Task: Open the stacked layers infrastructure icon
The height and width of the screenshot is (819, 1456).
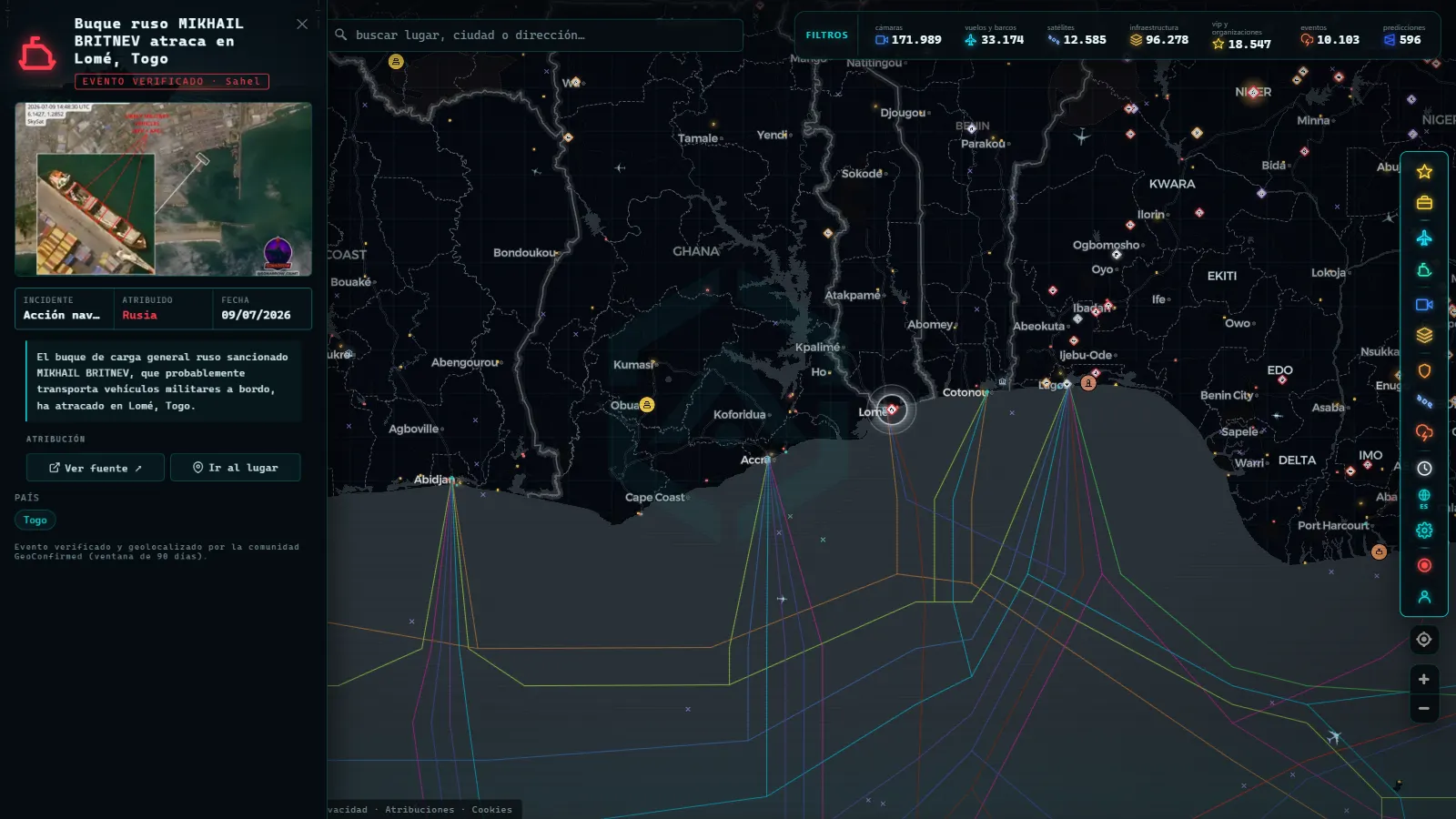Action: coord(1424,336)
